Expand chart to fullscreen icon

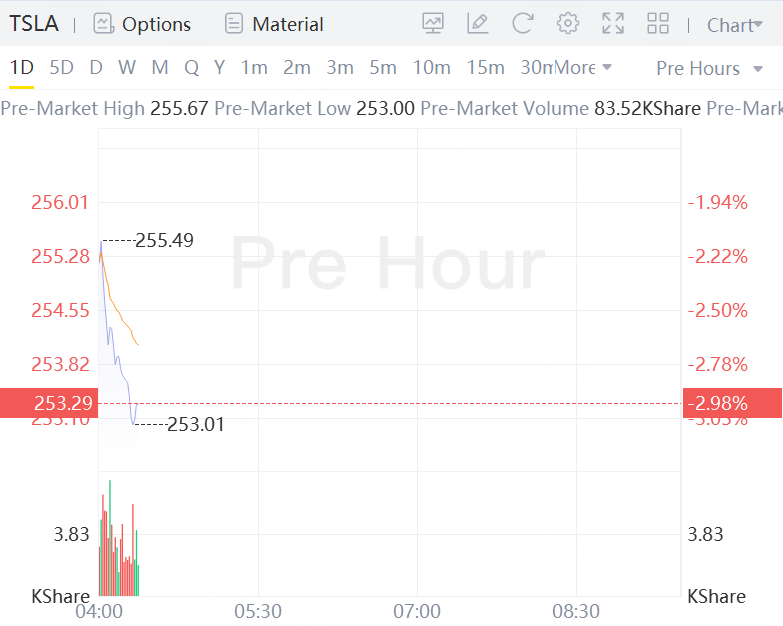613,24
